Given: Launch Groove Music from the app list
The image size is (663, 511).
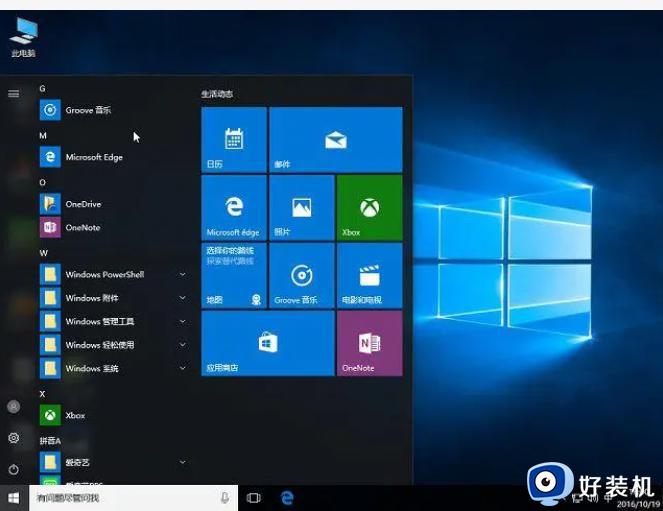Looking at the screenshot, I should tap(113, 110).
